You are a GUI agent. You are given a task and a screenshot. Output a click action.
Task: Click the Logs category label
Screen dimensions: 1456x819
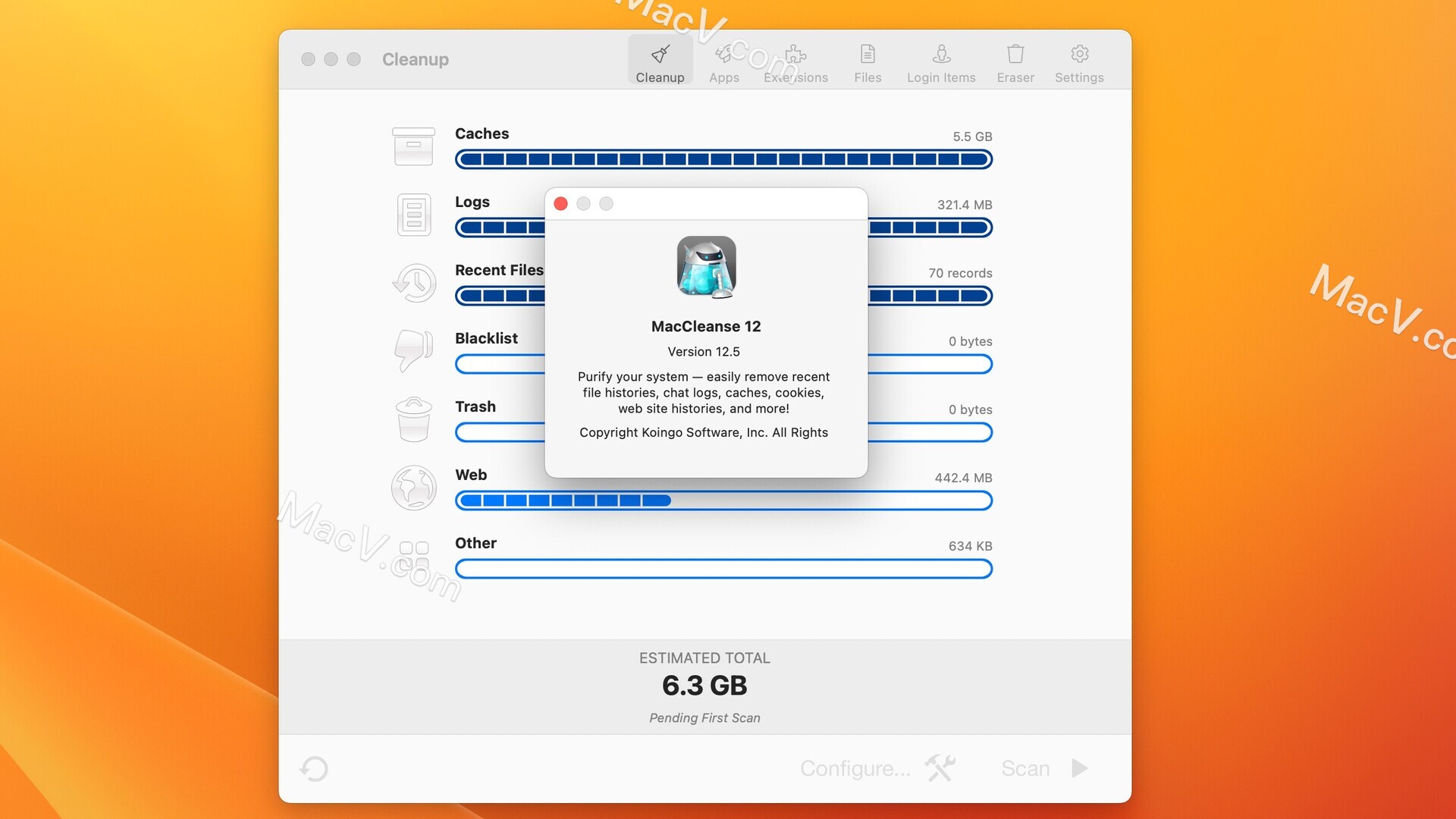(x=472, y=202)
